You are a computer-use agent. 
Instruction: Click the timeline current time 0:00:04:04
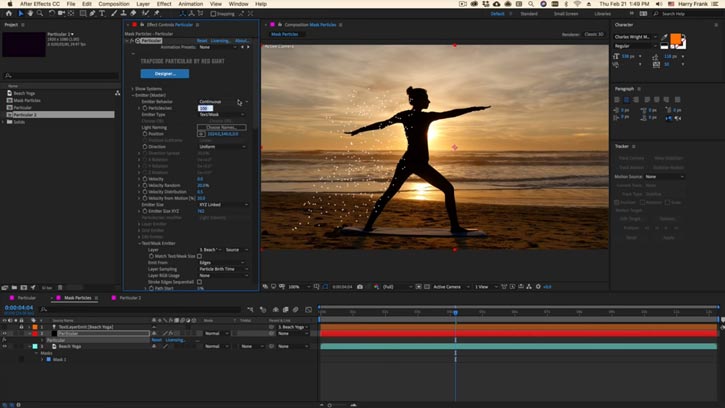pyautogui.click(x=19, y=308)
